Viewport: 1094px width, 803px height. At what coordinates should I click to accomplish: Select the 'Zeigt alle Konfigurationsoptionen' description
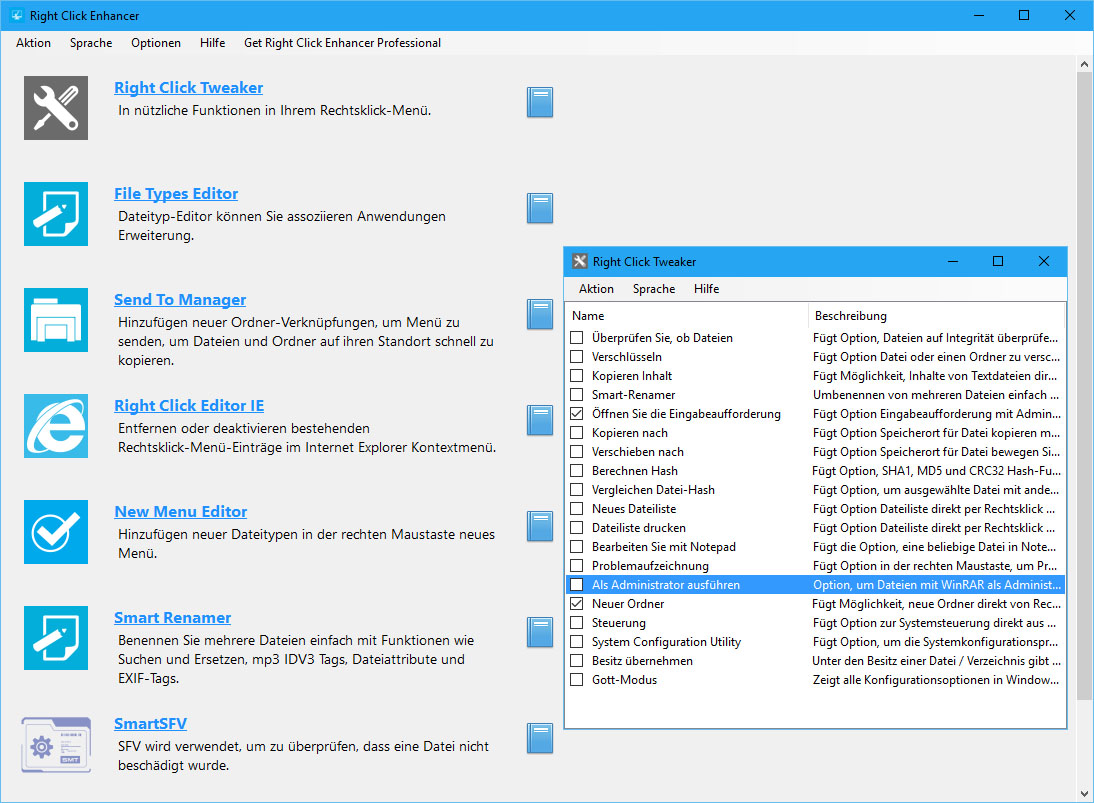coord(936,680)
